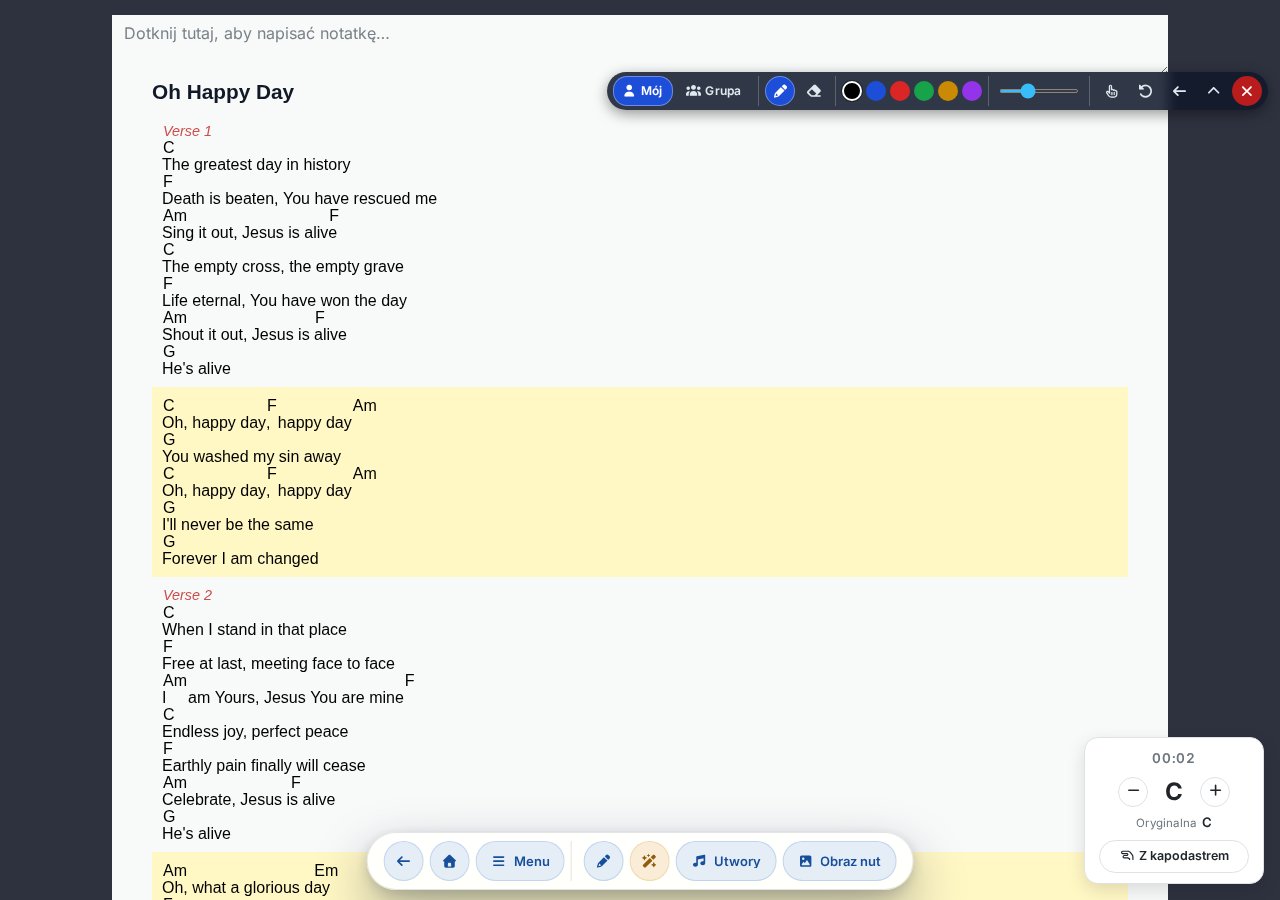Click the lyric 'Oh, what a glorious day'
This screenshot has height=900, width=1280.
point(246,888)
